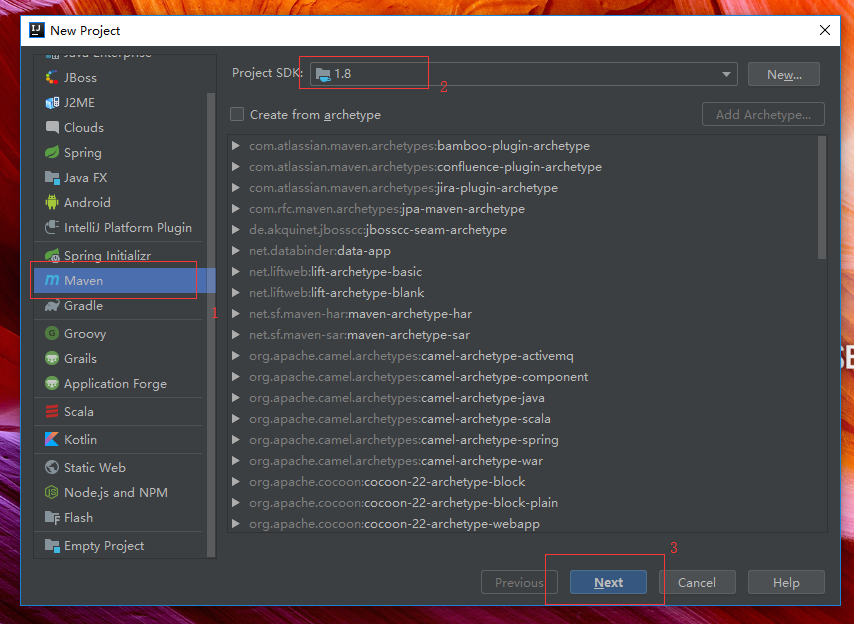854x624 pixels.
Task: Select Scala project type label
Action: pyautogui.click(x=78, y=412)
